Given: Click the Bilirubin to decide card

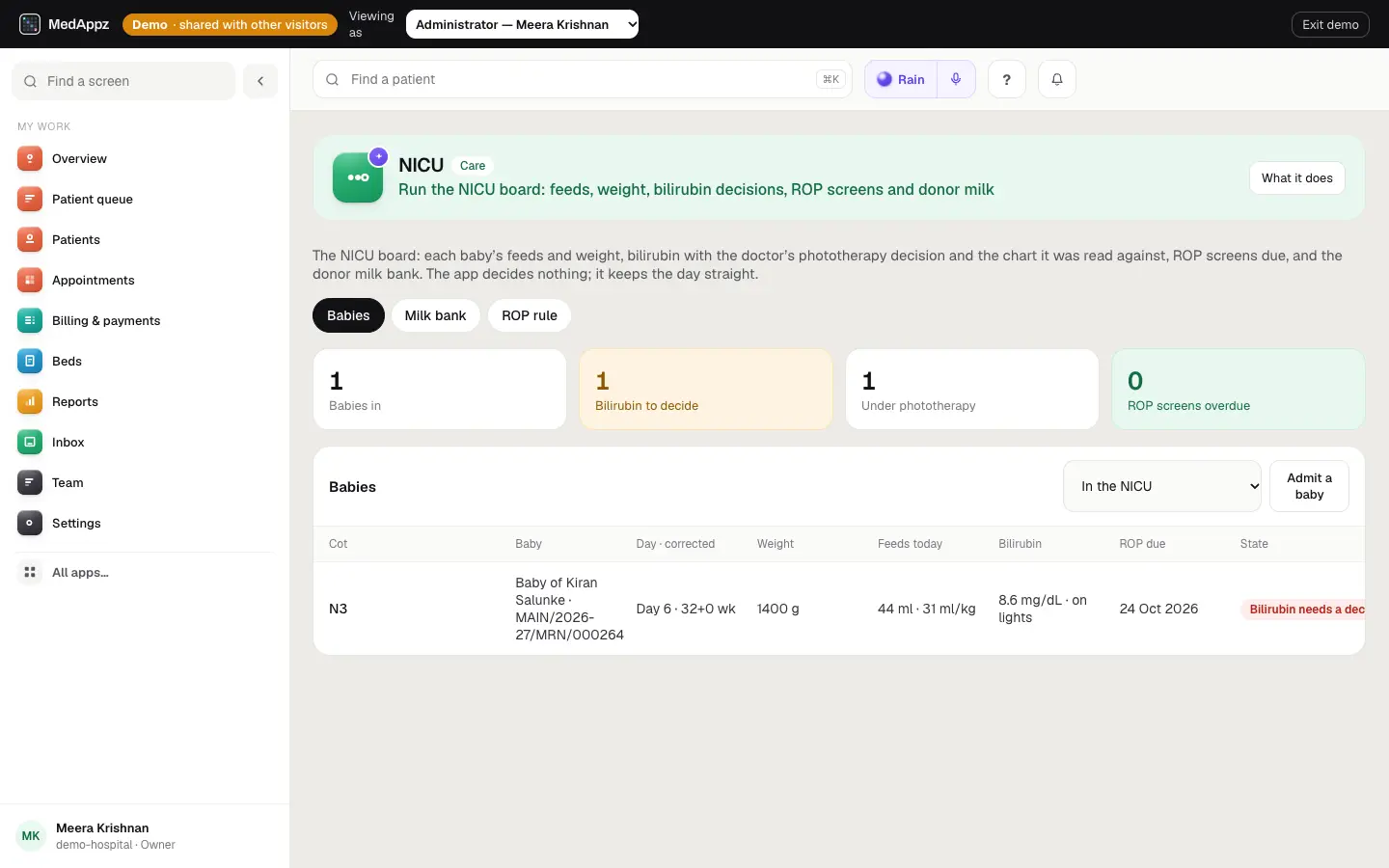Looking at the screenshot, I should [x=706, y=390].
